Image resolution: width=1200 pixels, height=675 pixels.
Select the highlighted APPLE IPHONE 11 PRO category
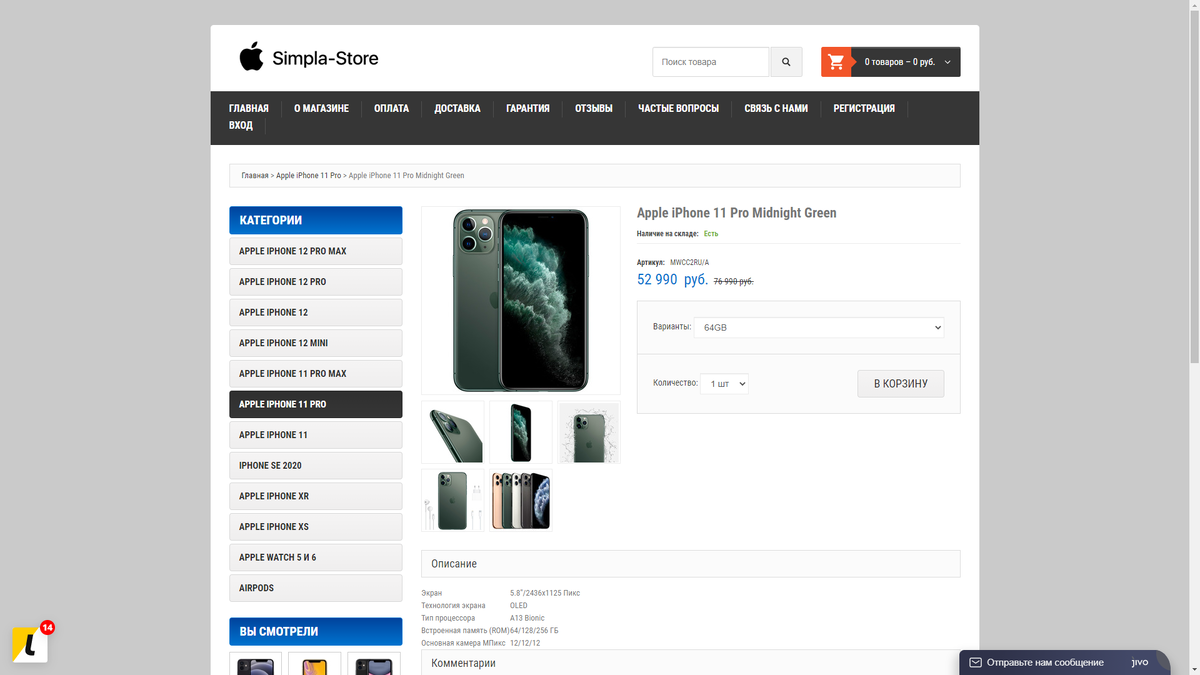pyautogui.click(x=315, y=404)
